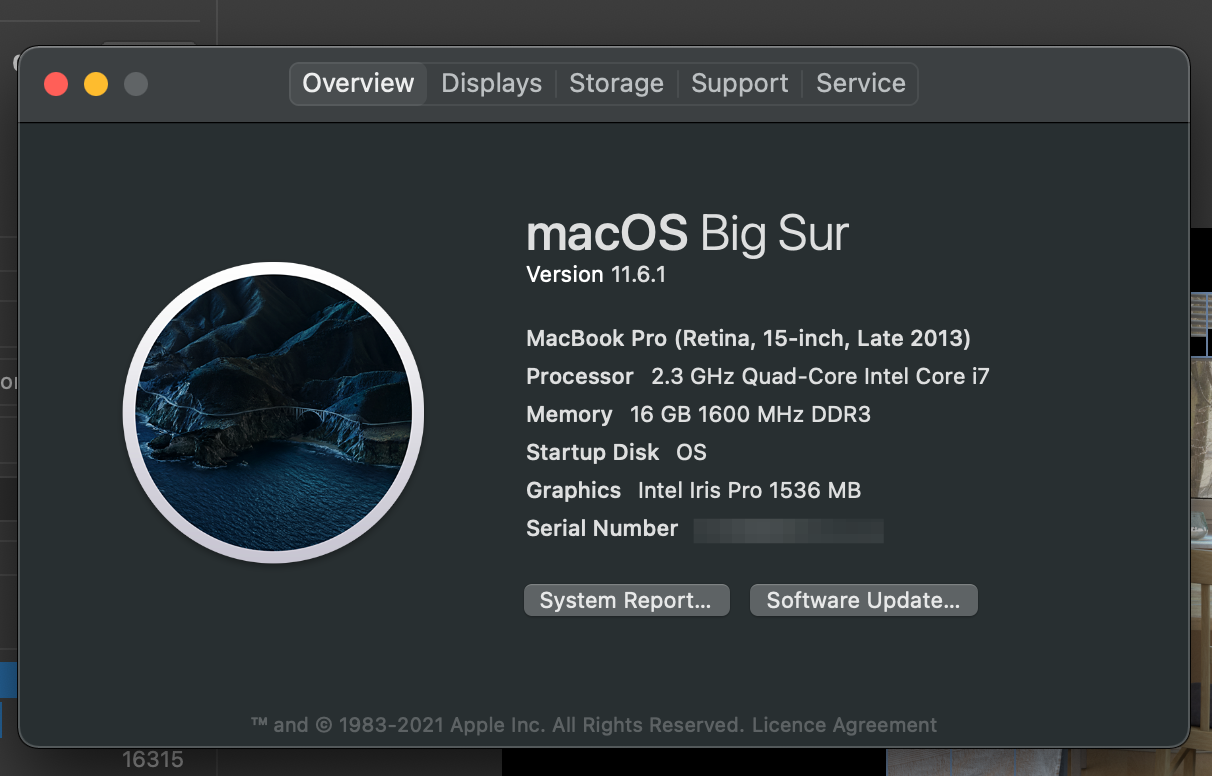Image resolution: width=1212 pixels, height=776 pixels.
Task: Click the macOS Big Sur heading
Action: coord(687,234)
